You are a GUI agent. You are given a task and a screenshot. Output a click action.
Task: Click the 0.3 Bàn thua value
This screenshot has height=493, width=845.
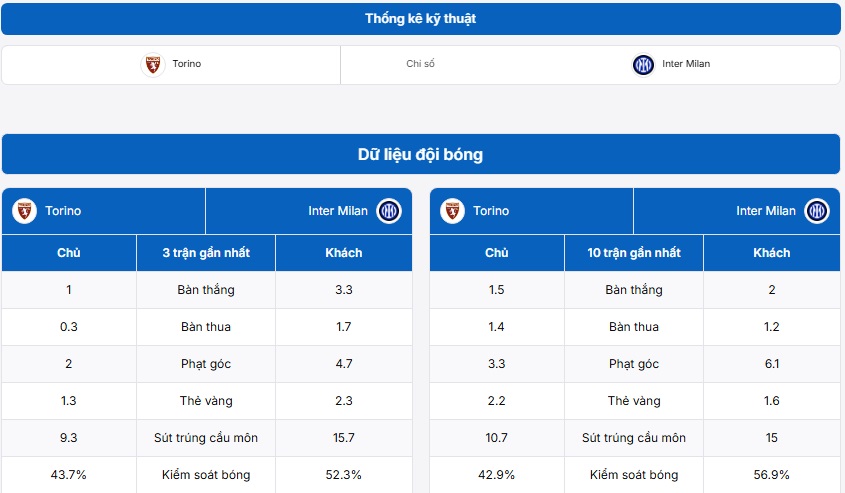(x=69, y=327)
